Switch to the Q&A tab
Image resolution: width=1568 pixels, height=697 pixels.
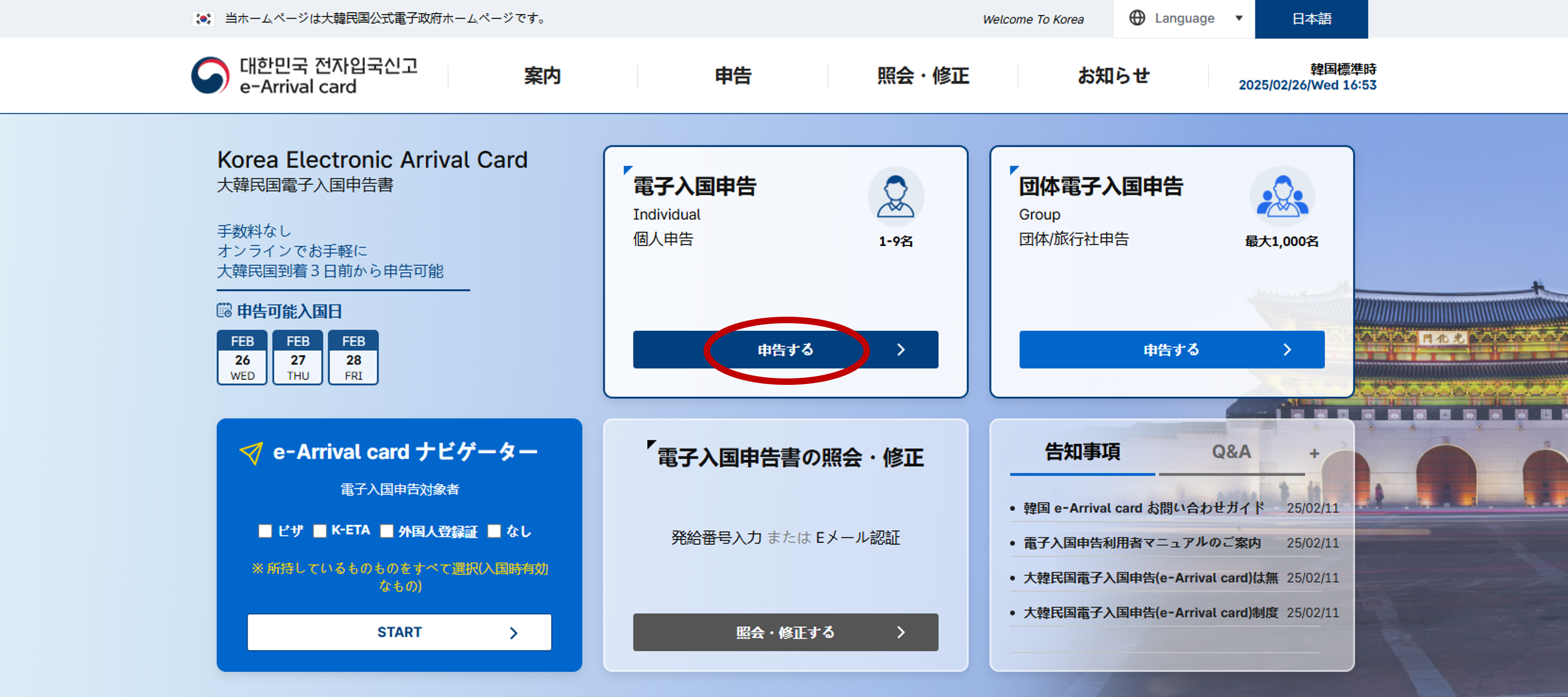click(1231, 452)
